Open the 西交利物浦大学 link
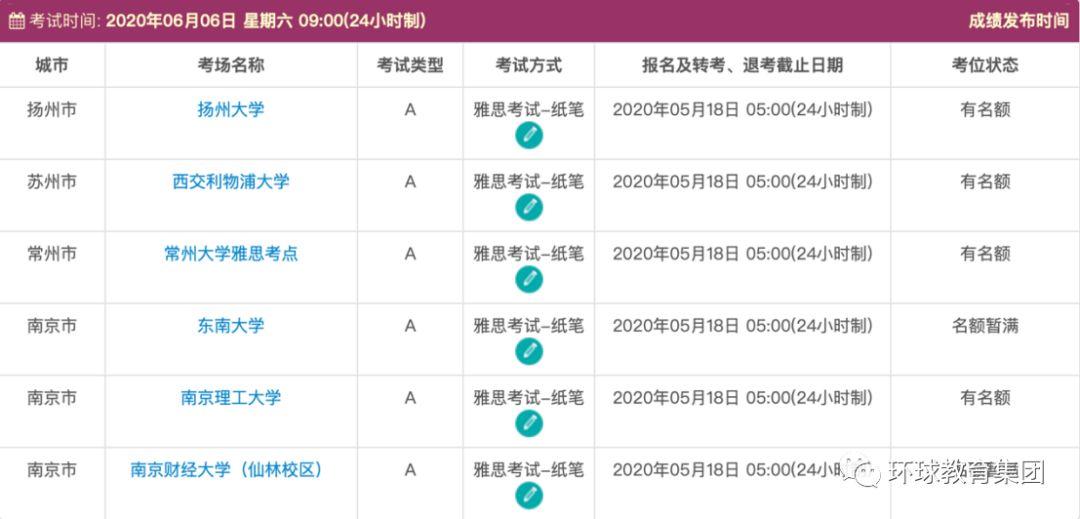This screenshot has width=1080, height=519. [x=231, y=182]
